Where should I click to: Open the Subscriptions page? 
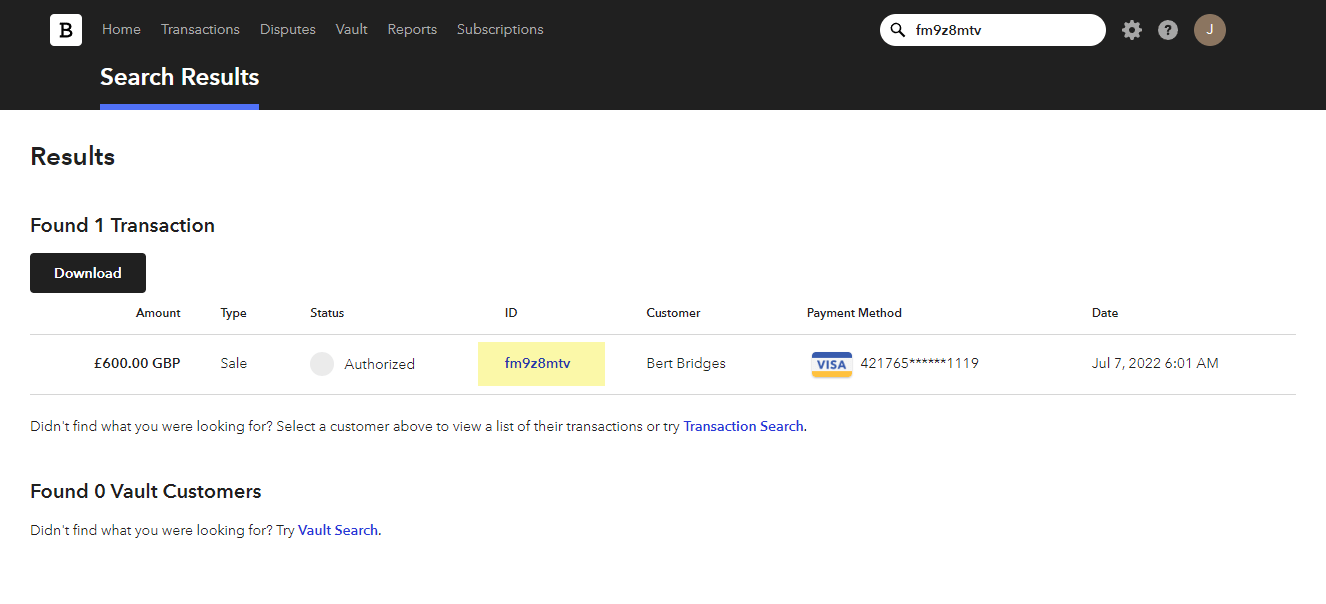[500, 30]
